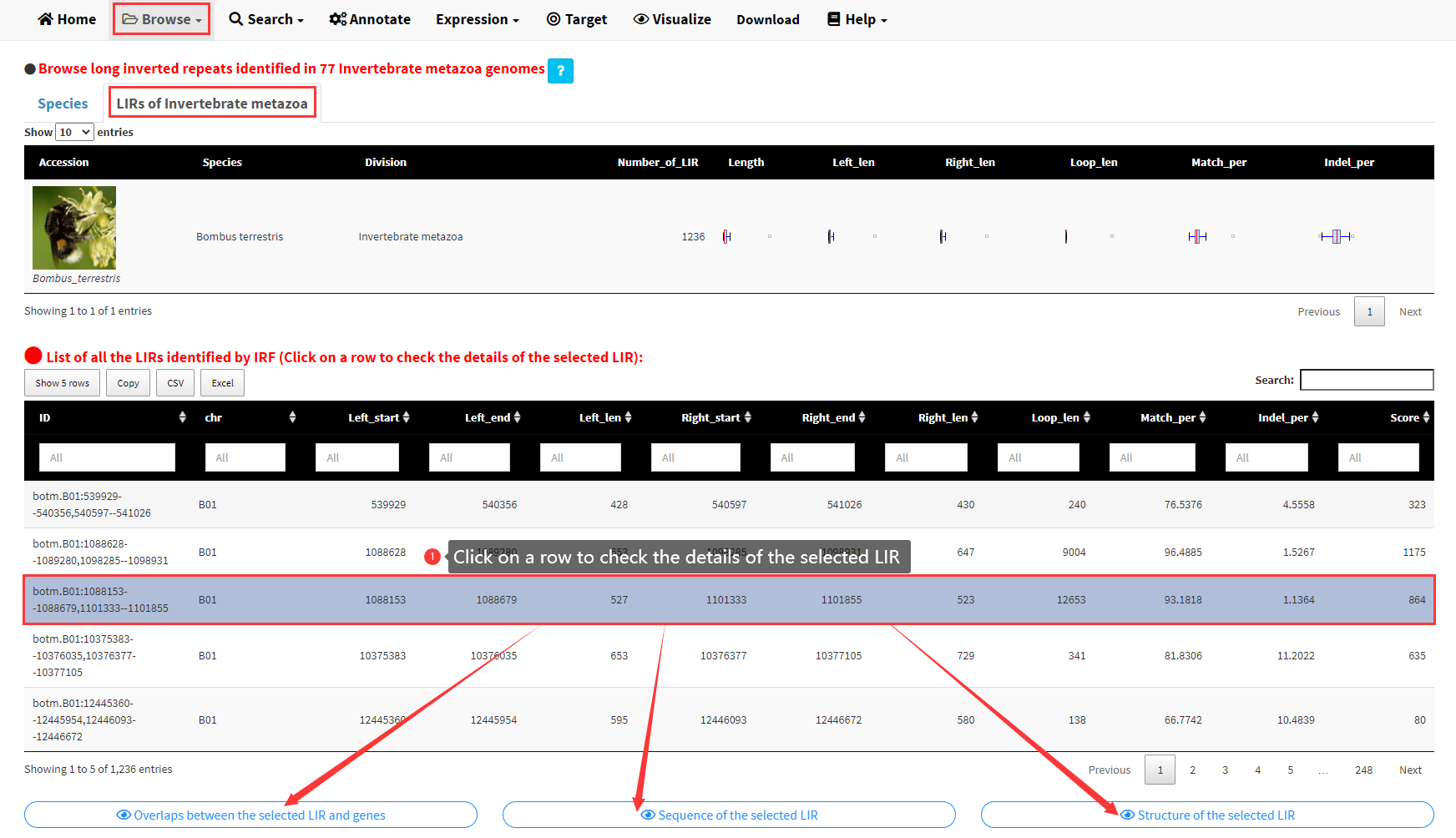Open Visualize eye menu item
The width and height of the screenshot is (1456, 838).
[x=672, y=19]
